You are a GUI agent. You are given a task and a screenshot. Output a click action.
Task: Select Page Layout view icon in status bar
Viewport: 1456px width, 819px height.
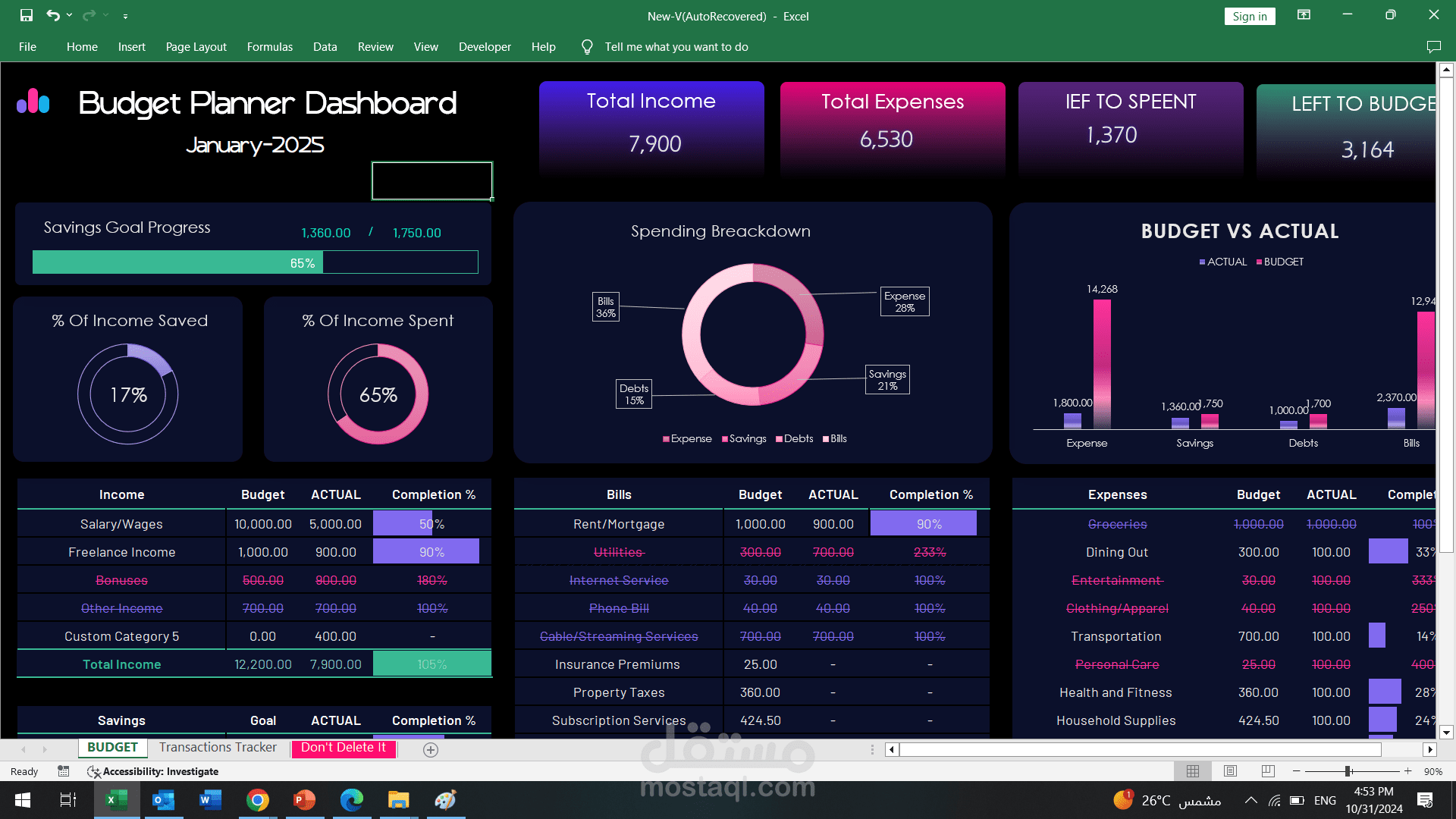tap(1230, 770)
